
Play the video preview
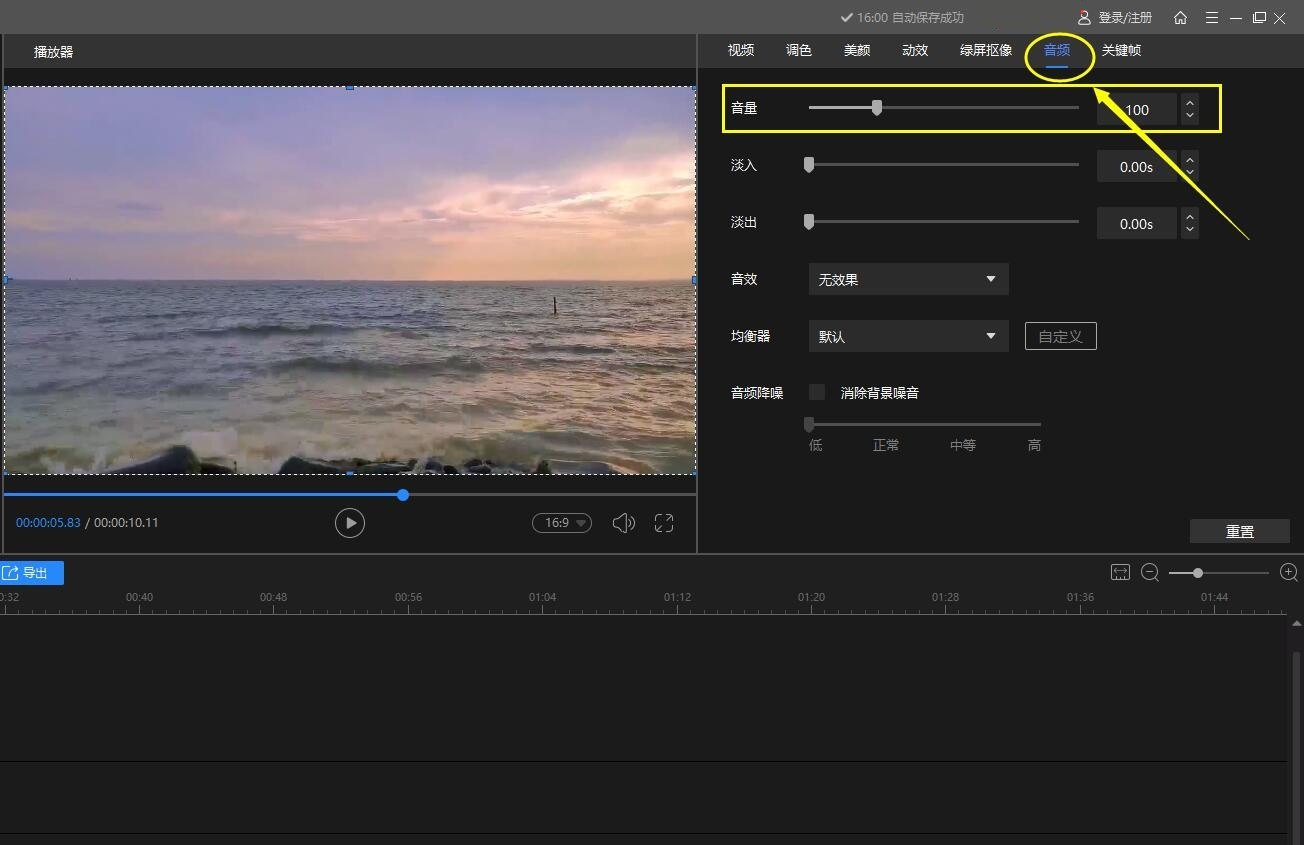pos(349,523)
